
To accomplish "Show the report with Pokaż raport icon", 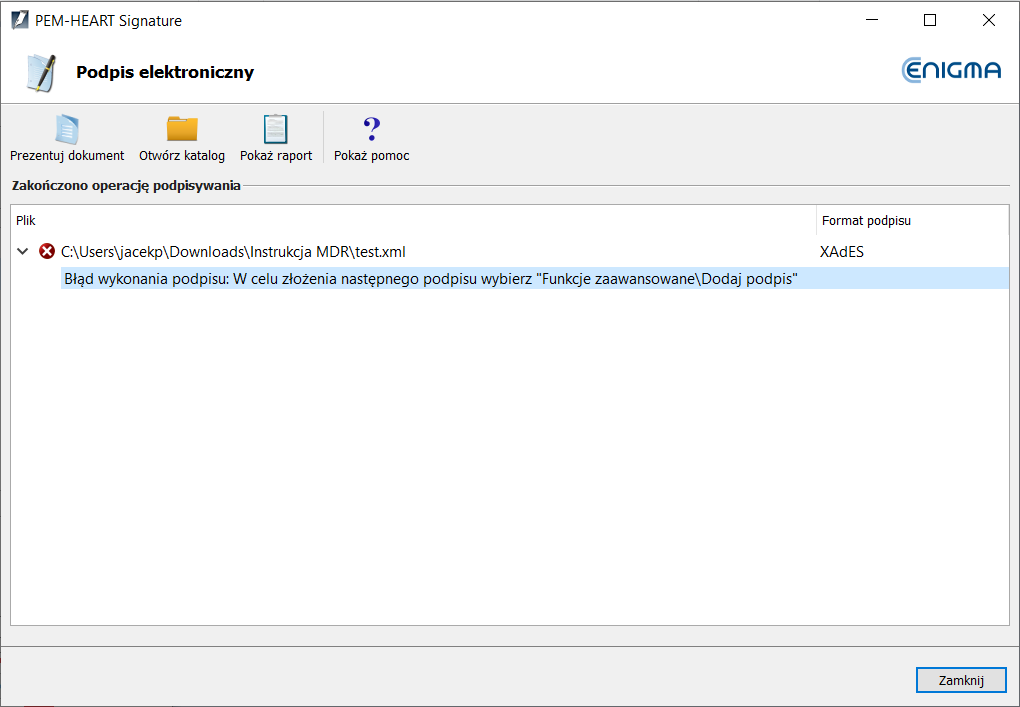I will 276,129.
